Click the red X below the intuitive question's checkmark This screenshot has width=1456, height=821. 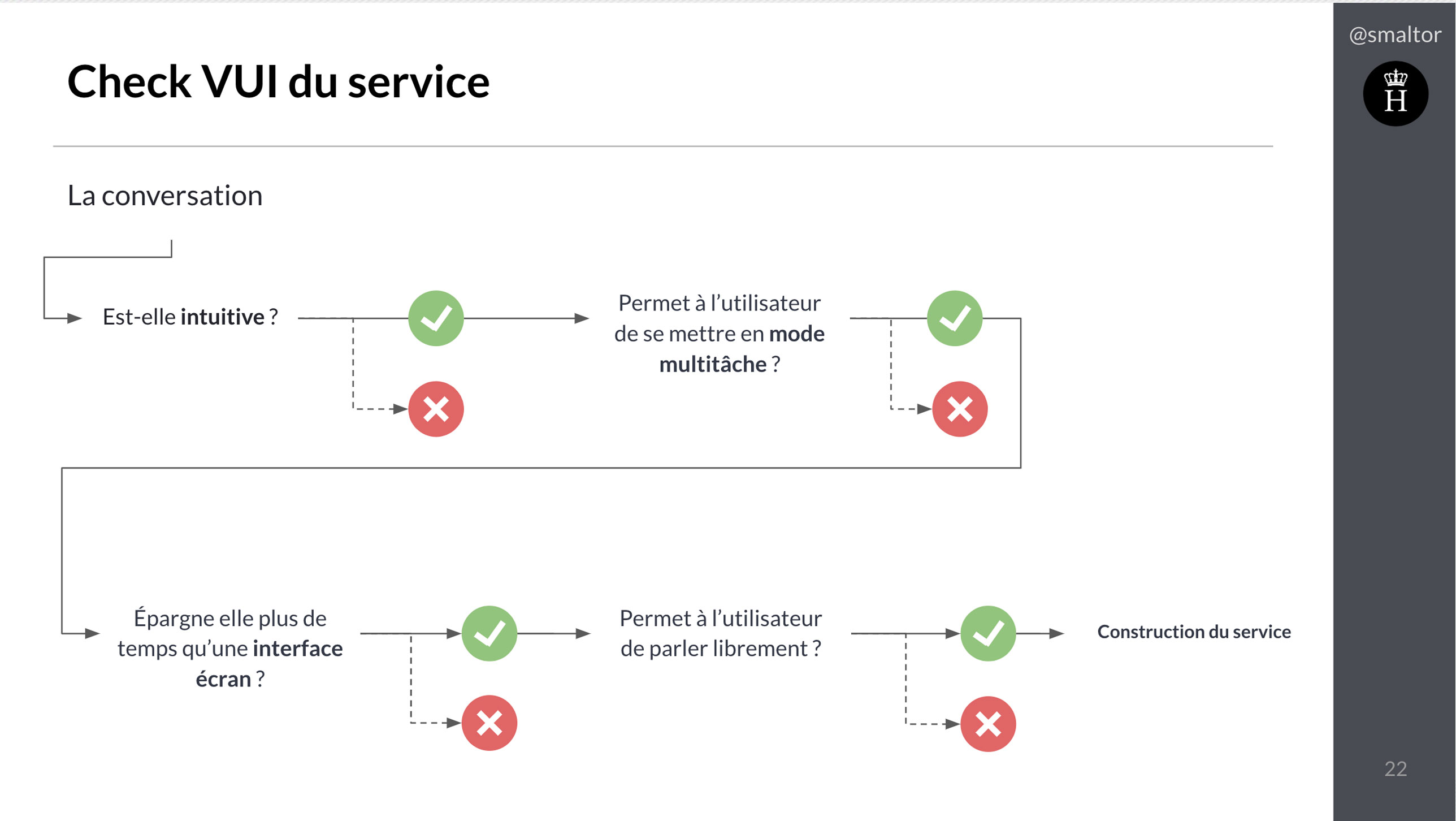436,409
